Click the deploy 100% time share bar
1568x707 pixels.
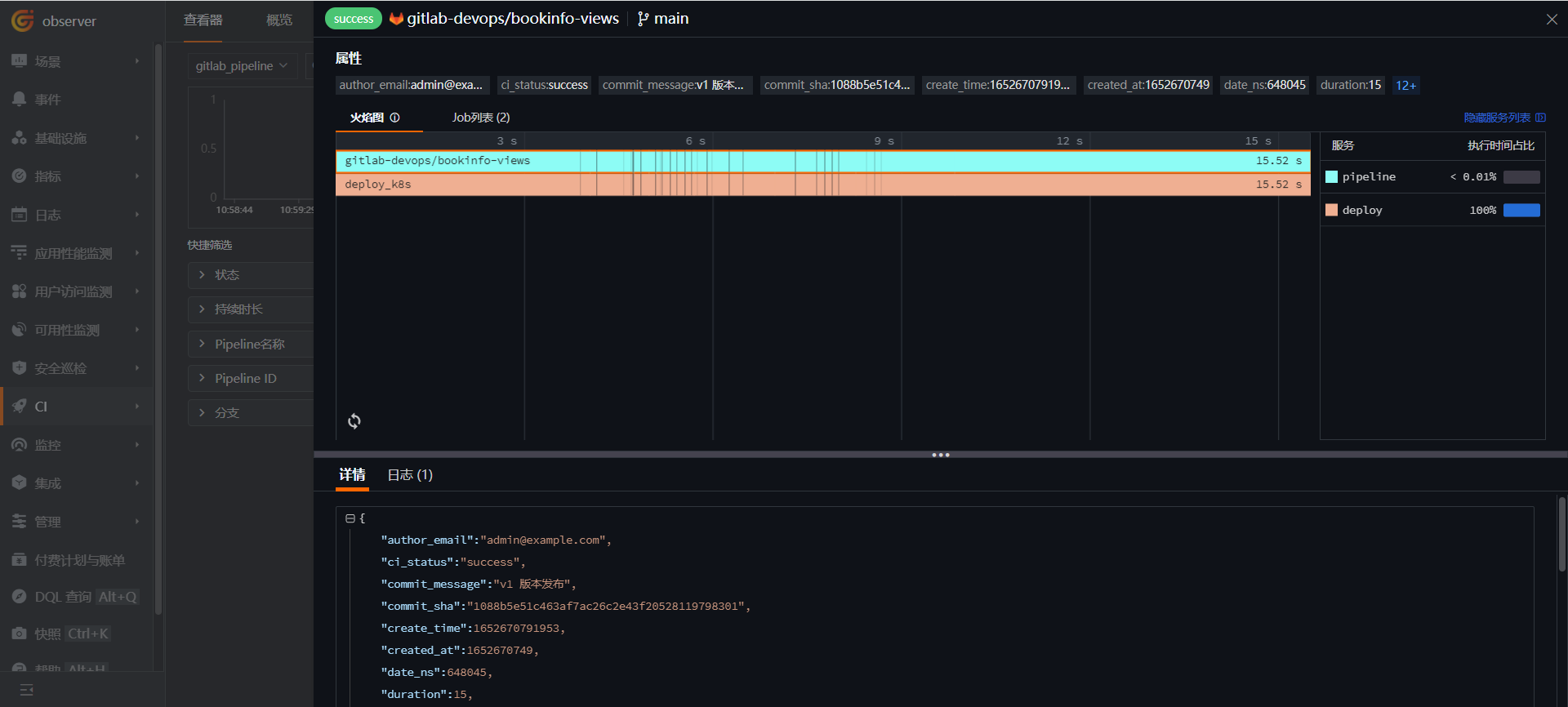pos(1521,210)
